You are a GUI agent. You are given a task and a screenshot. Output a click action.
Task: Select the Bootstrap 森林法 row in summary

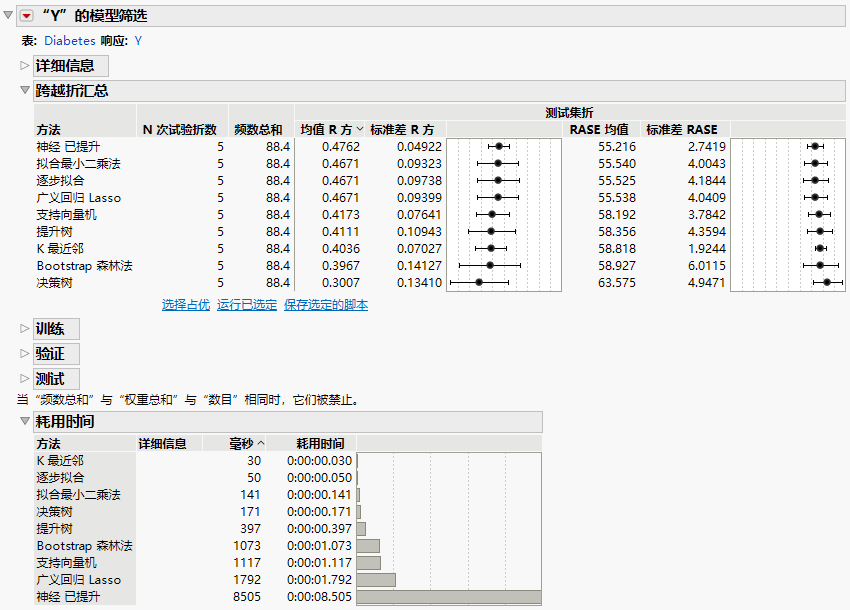click(85, 265)
